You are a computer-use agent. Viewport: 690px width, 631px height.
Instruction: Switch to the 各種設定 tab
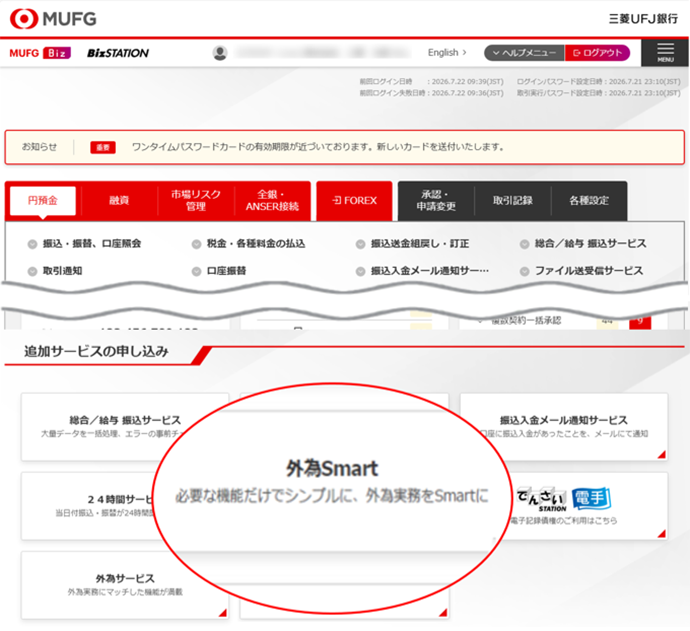tap(588, 201)
